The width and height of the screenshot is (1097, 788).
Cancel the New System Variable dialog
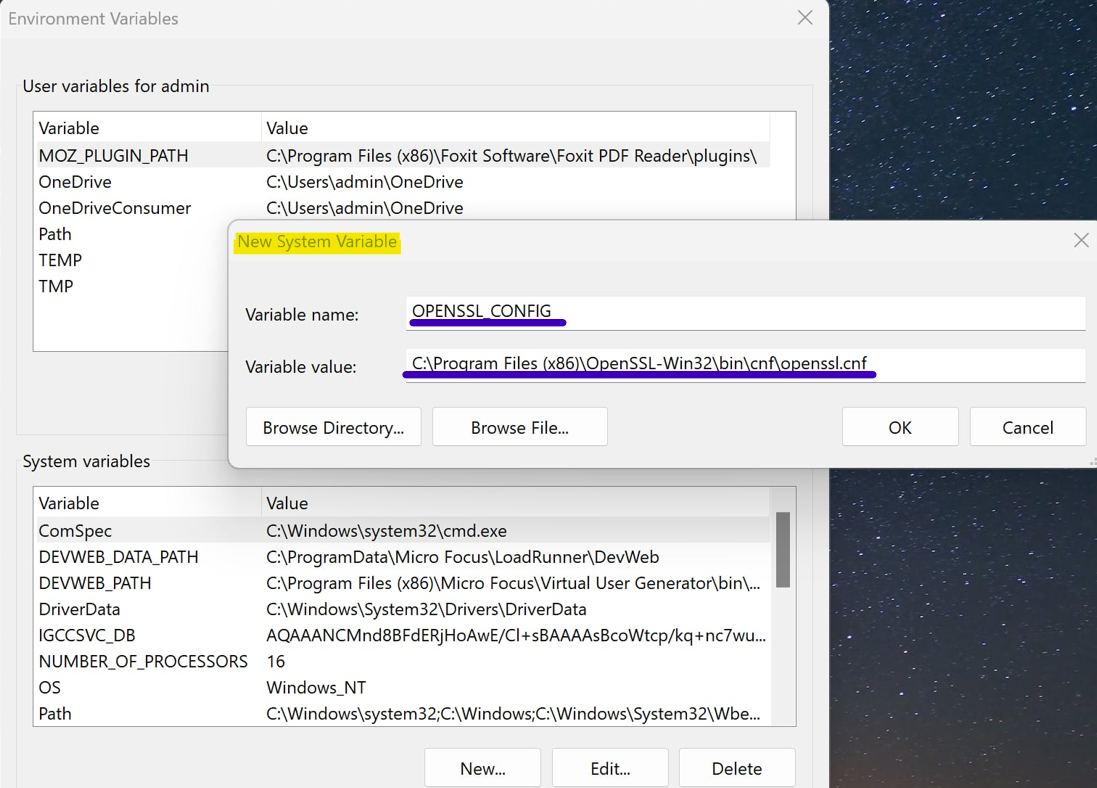tap(1027, 427)
